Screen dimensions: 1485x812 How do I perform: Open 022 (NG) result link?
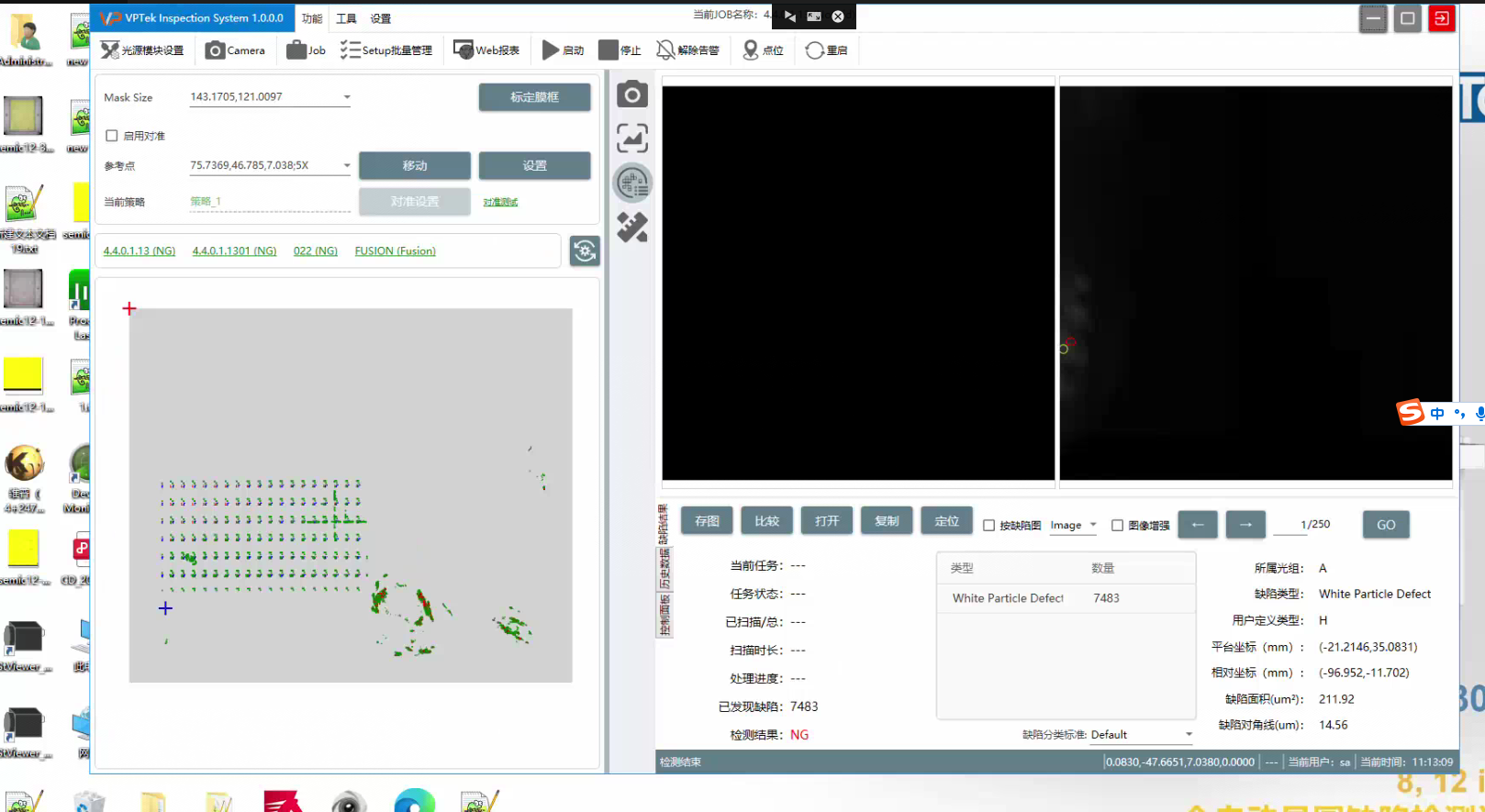tap(316, 251)
